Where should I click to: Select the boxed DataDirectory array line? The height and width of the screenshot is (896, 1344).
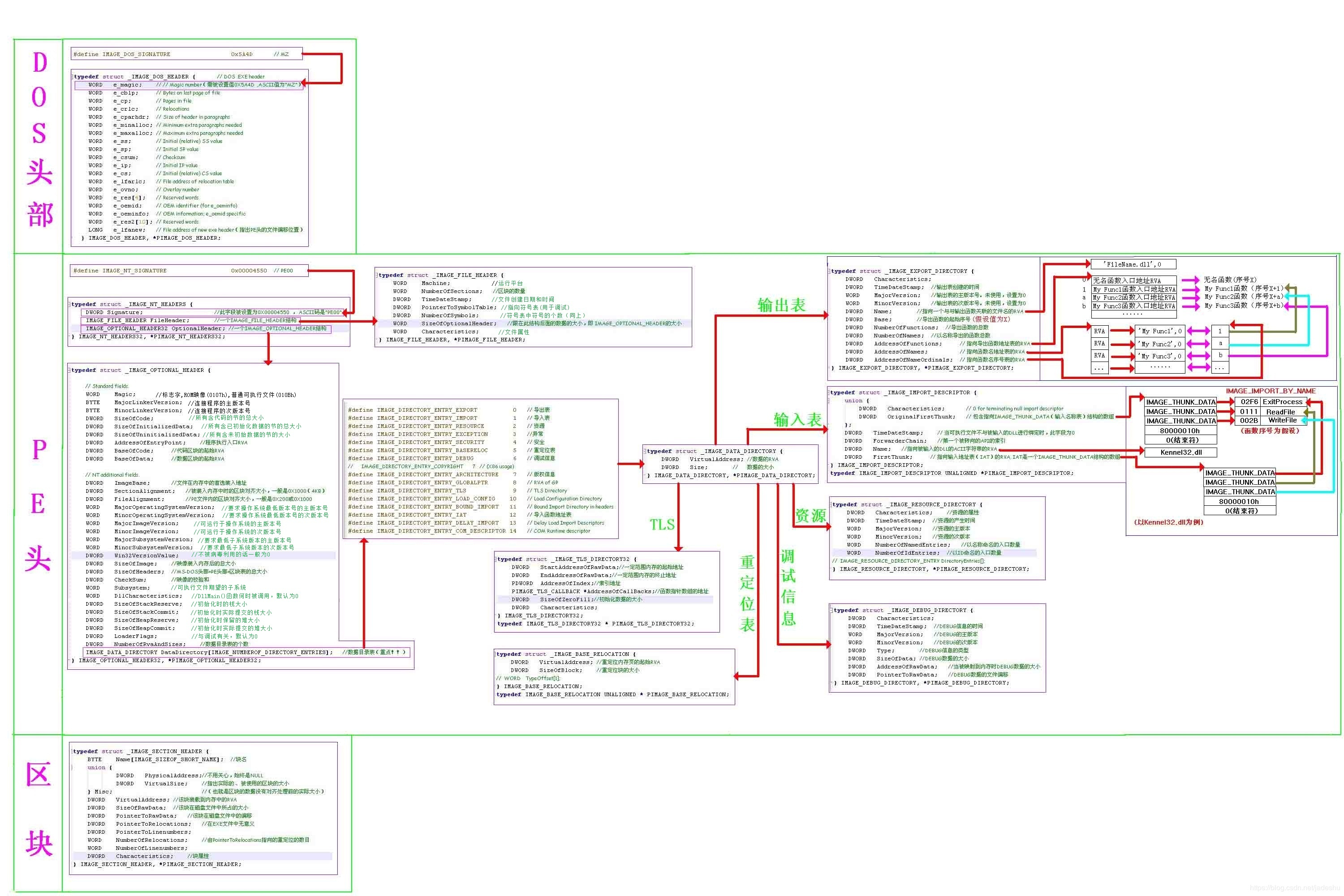[x=246, y=652]
